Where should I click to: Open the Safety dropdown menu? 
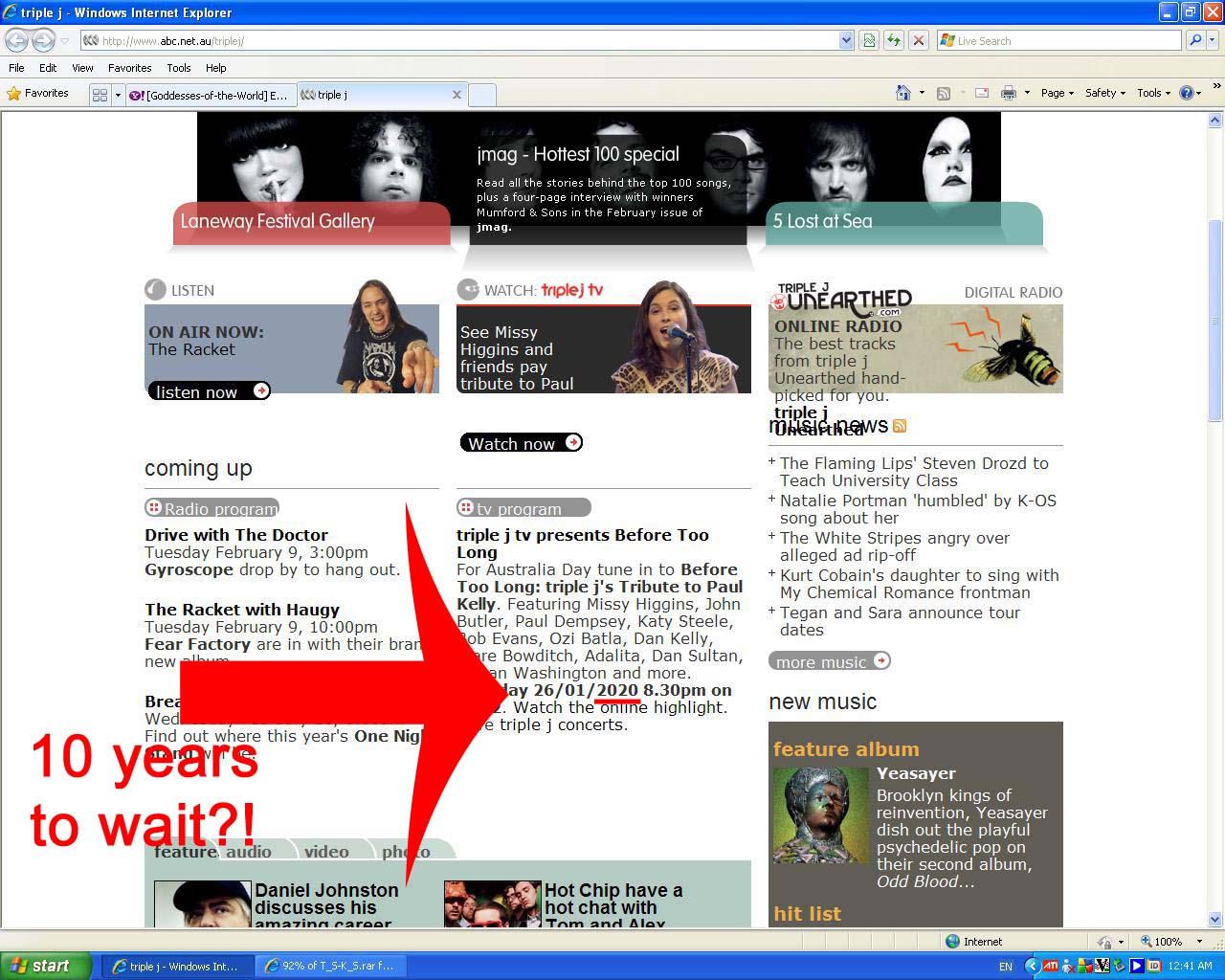tap(1104, 93)
